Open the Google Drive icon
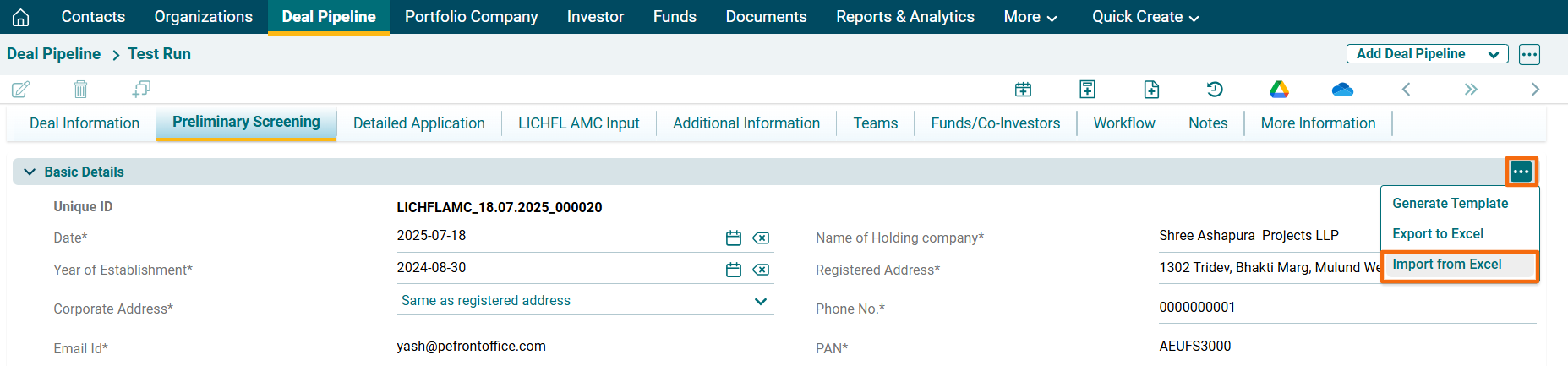This screenshot has width=1568, height=366. tap(1279, 89)
